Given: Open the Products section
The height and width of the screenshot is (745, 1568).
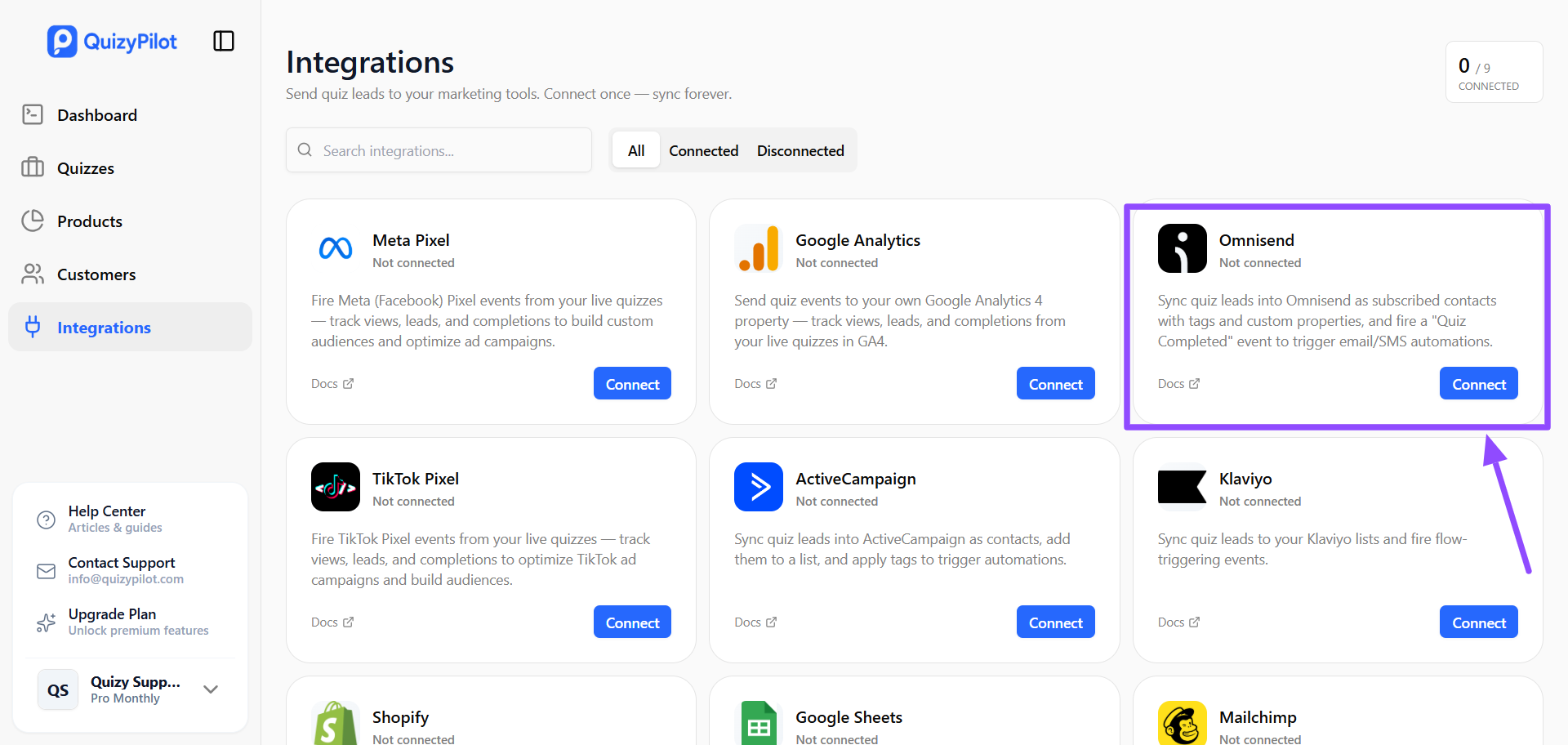Looking at the screenshot, I should 130,221.
